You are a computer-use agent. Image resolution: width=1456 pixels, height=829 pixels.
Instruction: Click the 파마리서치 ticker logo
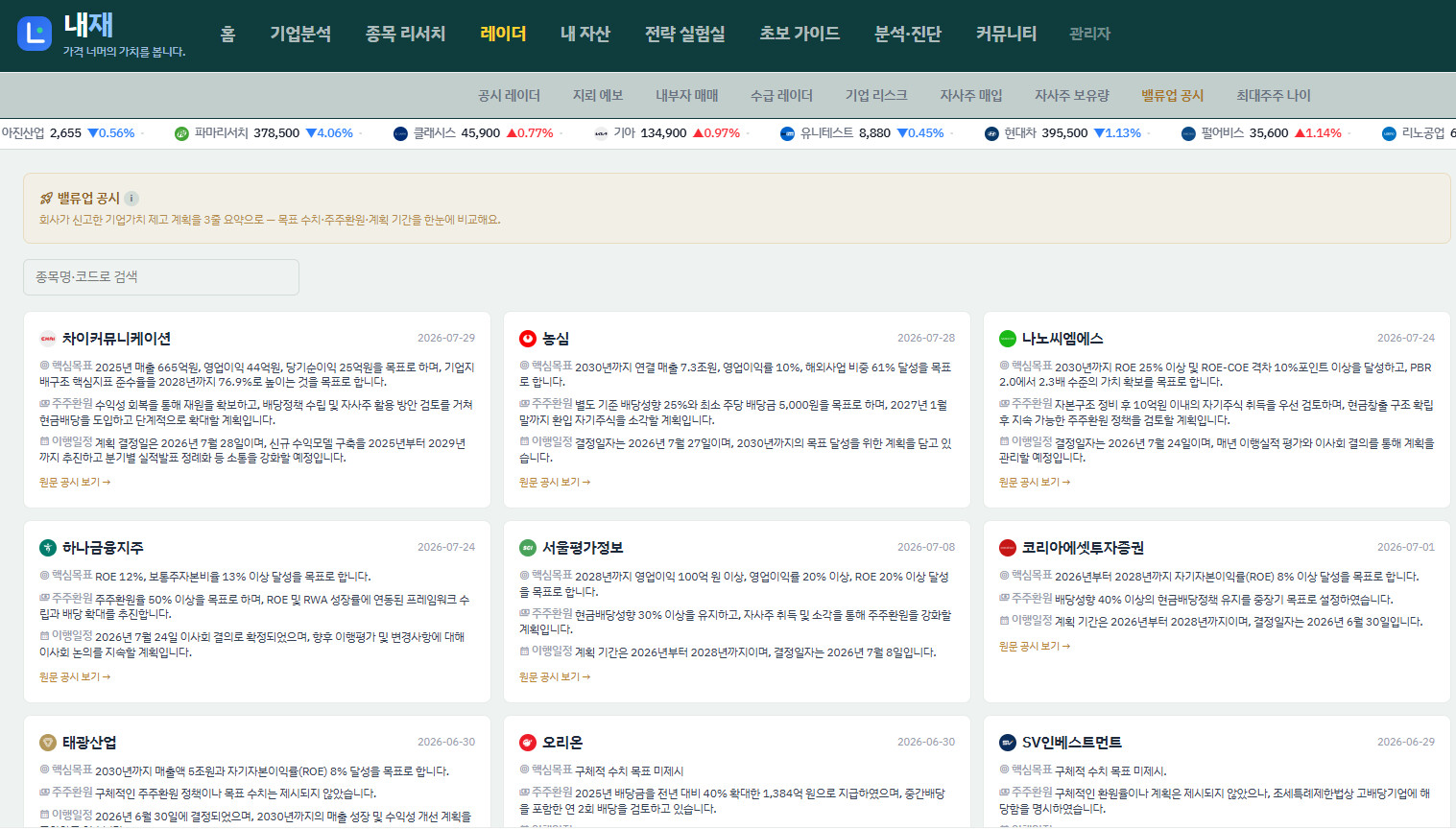pyautogui.click(x=181, y=133)
